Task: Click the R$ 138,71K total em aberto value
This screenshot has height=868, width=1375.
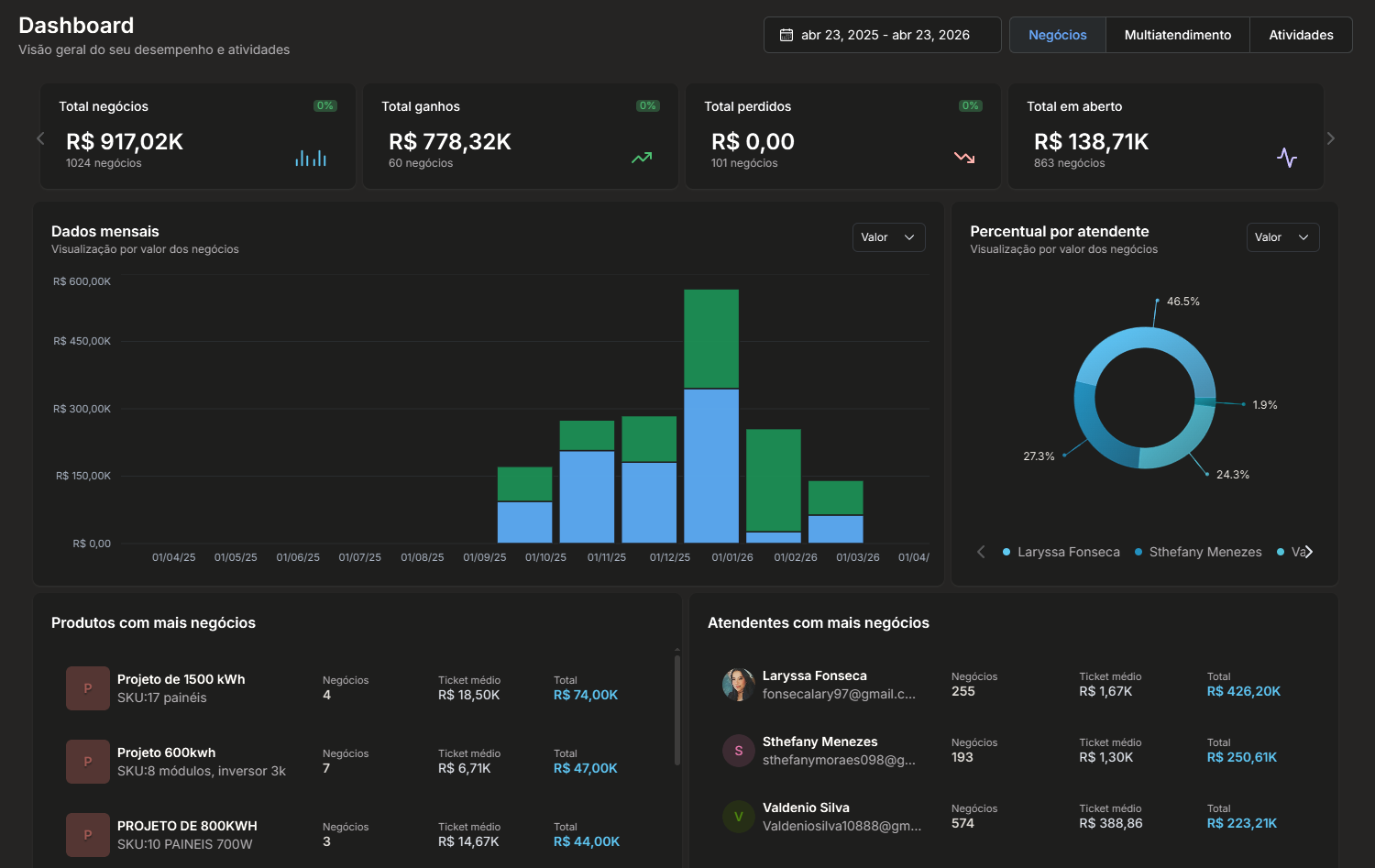Action: click(1092, 141)
